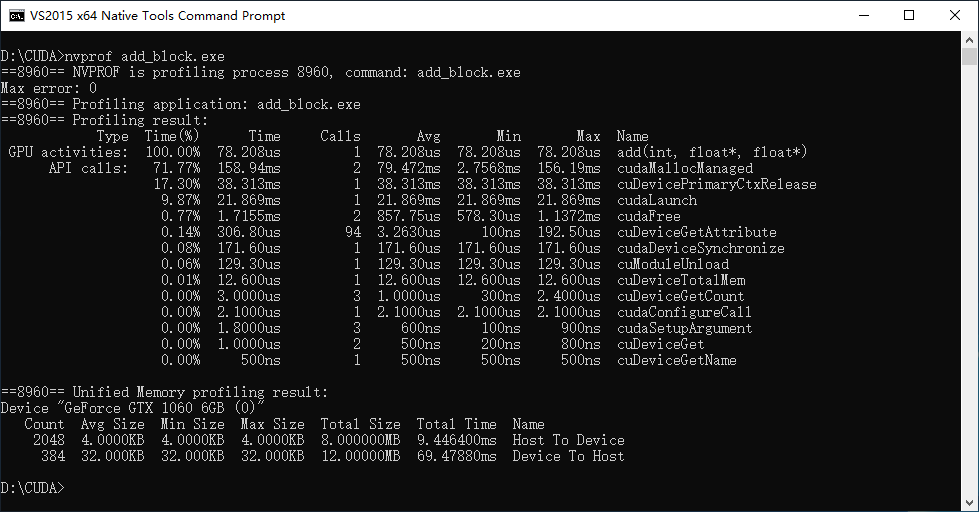
Task: Click the nvprof add_block.exe command line
Action: click(112, 56)
